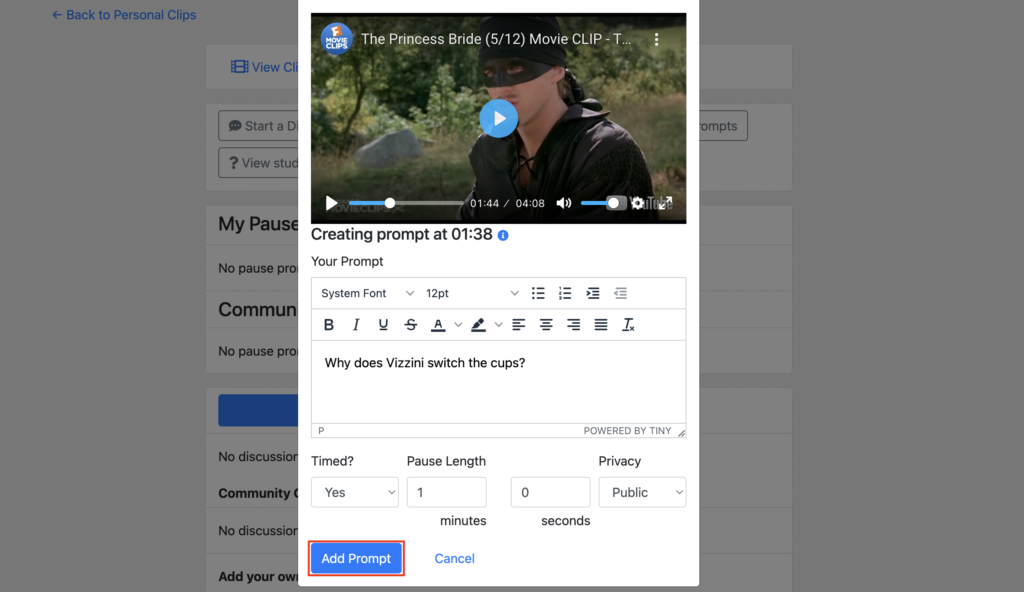This screenshot has height=592, width=1024.
Task: Align text left
Action: [519, 325]
